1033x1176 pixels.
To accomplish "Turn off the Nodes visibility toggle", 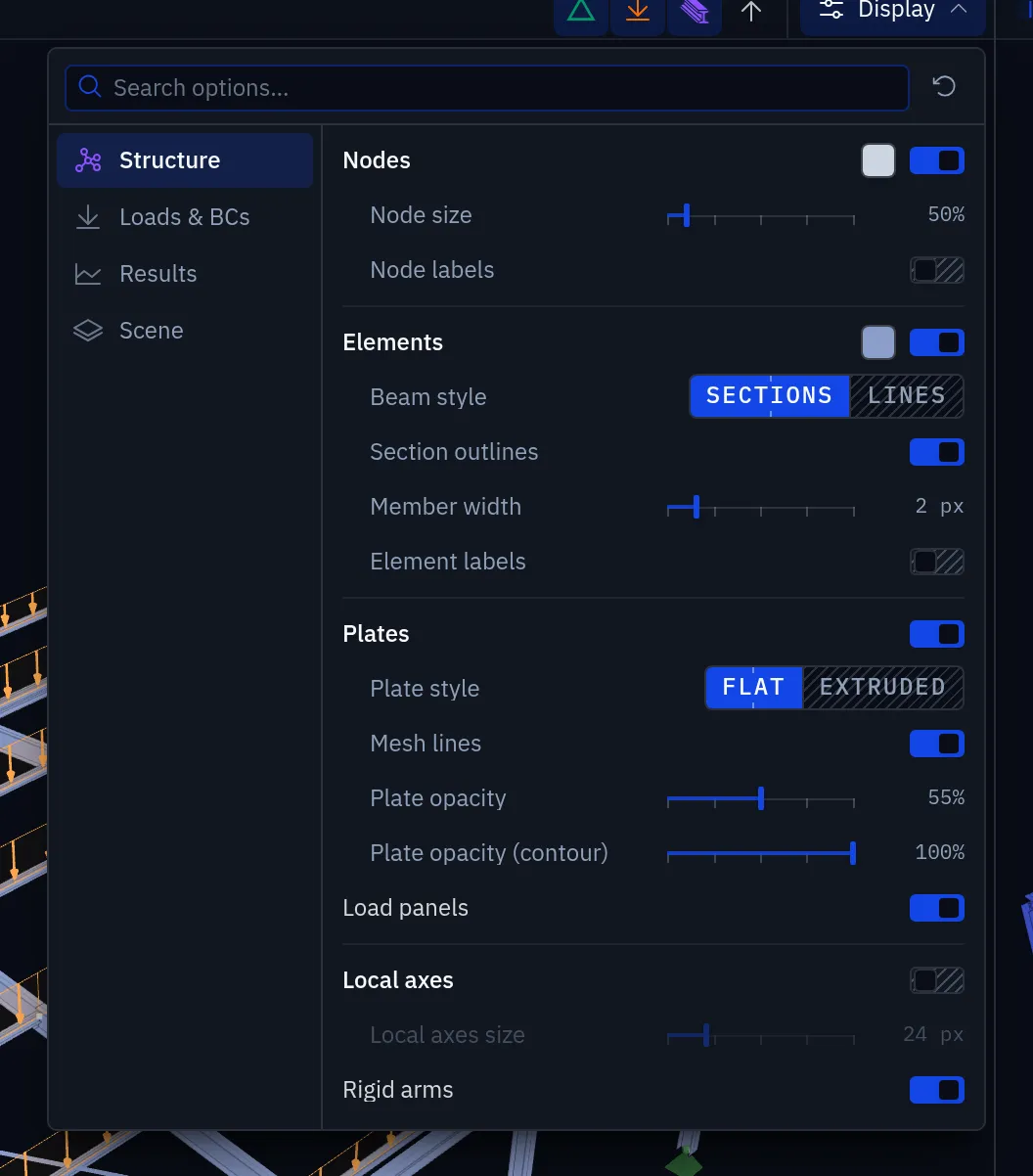I will 937,160.
